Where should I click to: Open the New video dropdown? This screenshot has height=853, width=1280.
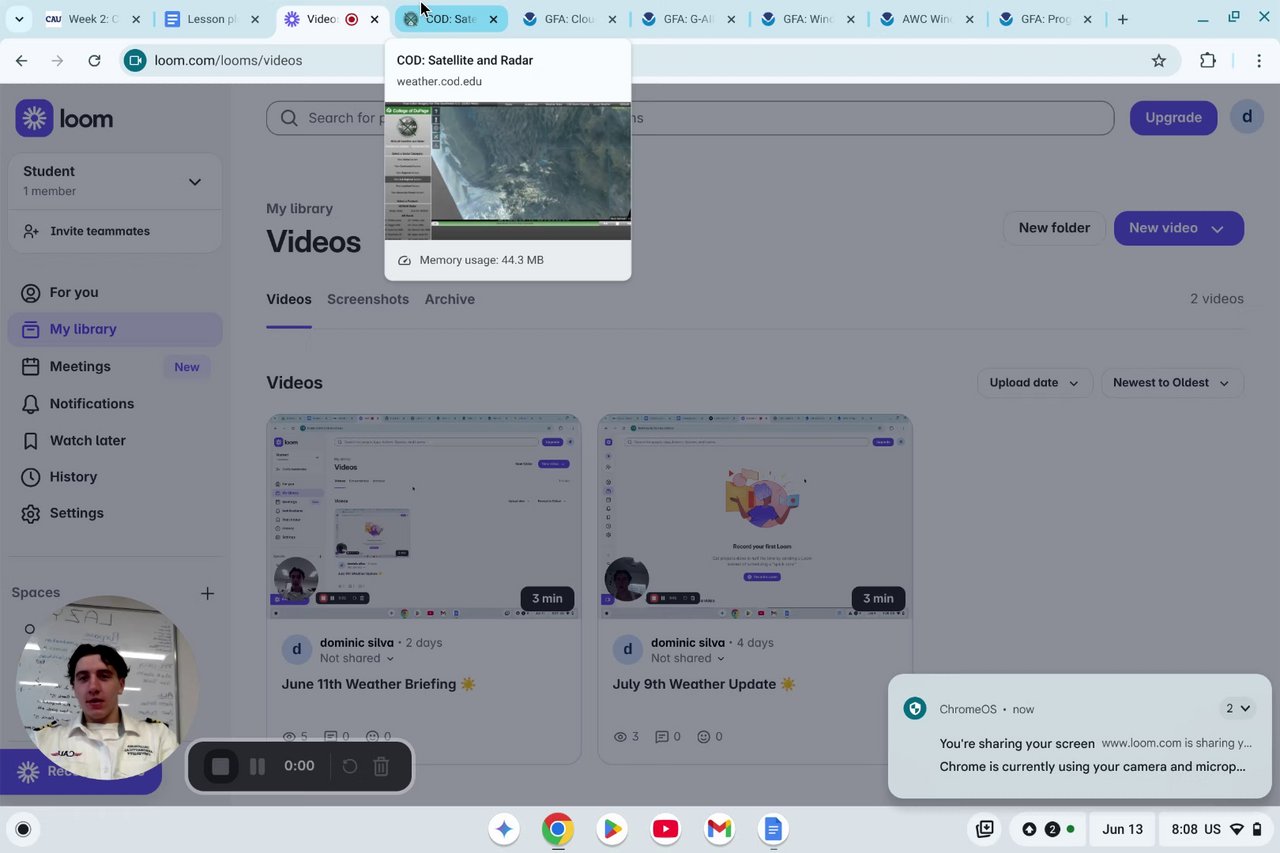[x=1179, y=228]
